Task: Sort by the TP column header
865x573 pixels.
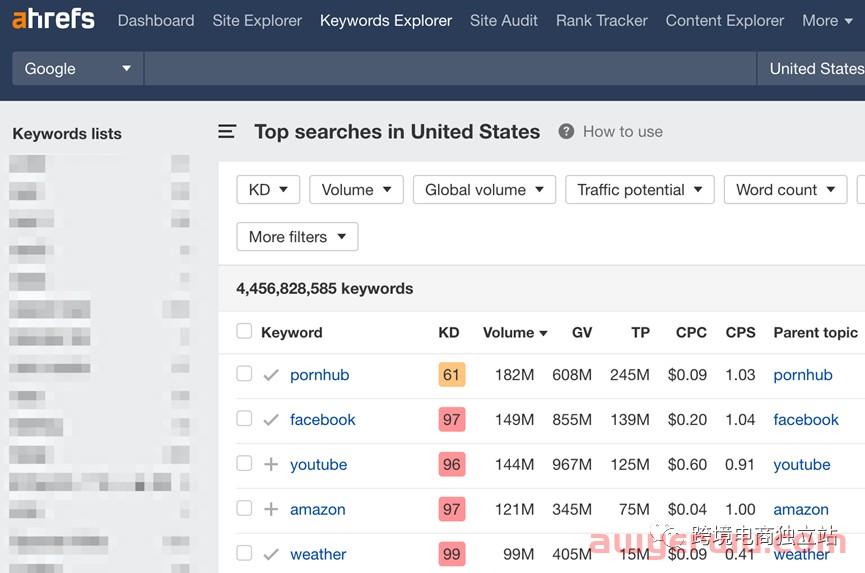Action: pyautogui.click(x=640, y=333)
